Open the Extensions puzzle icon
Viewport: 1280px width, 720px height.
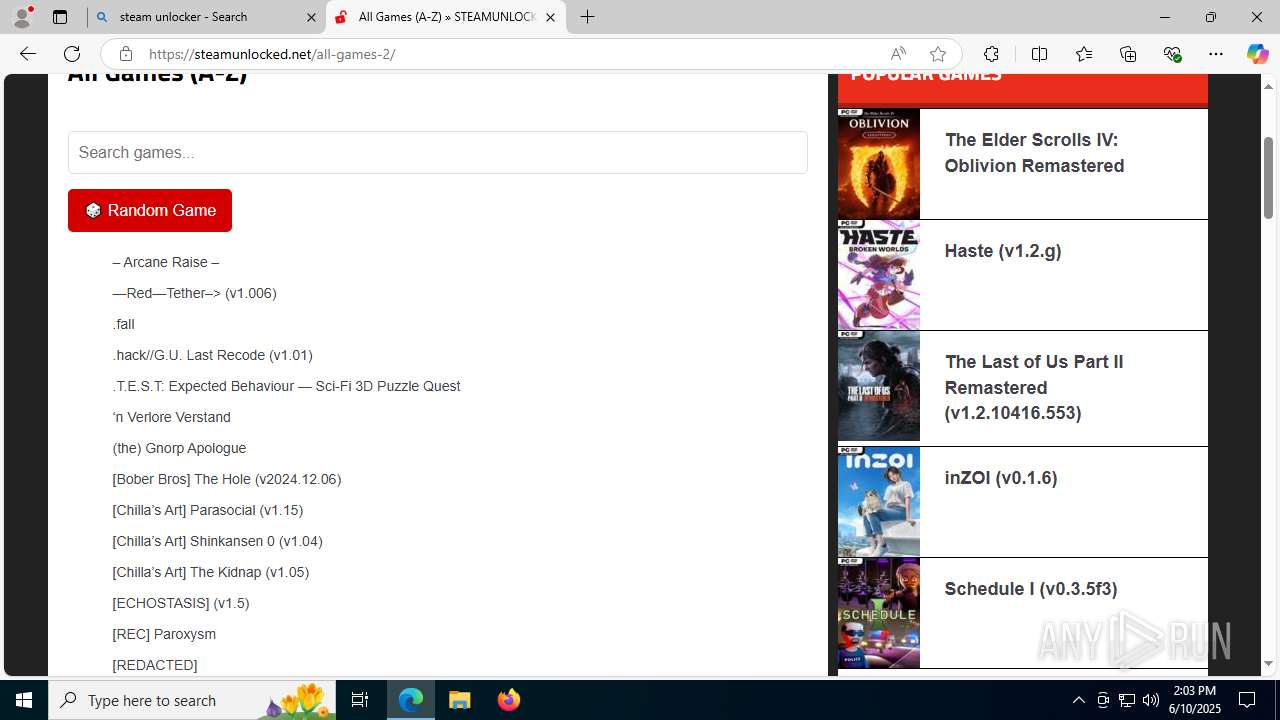[991, 54]
